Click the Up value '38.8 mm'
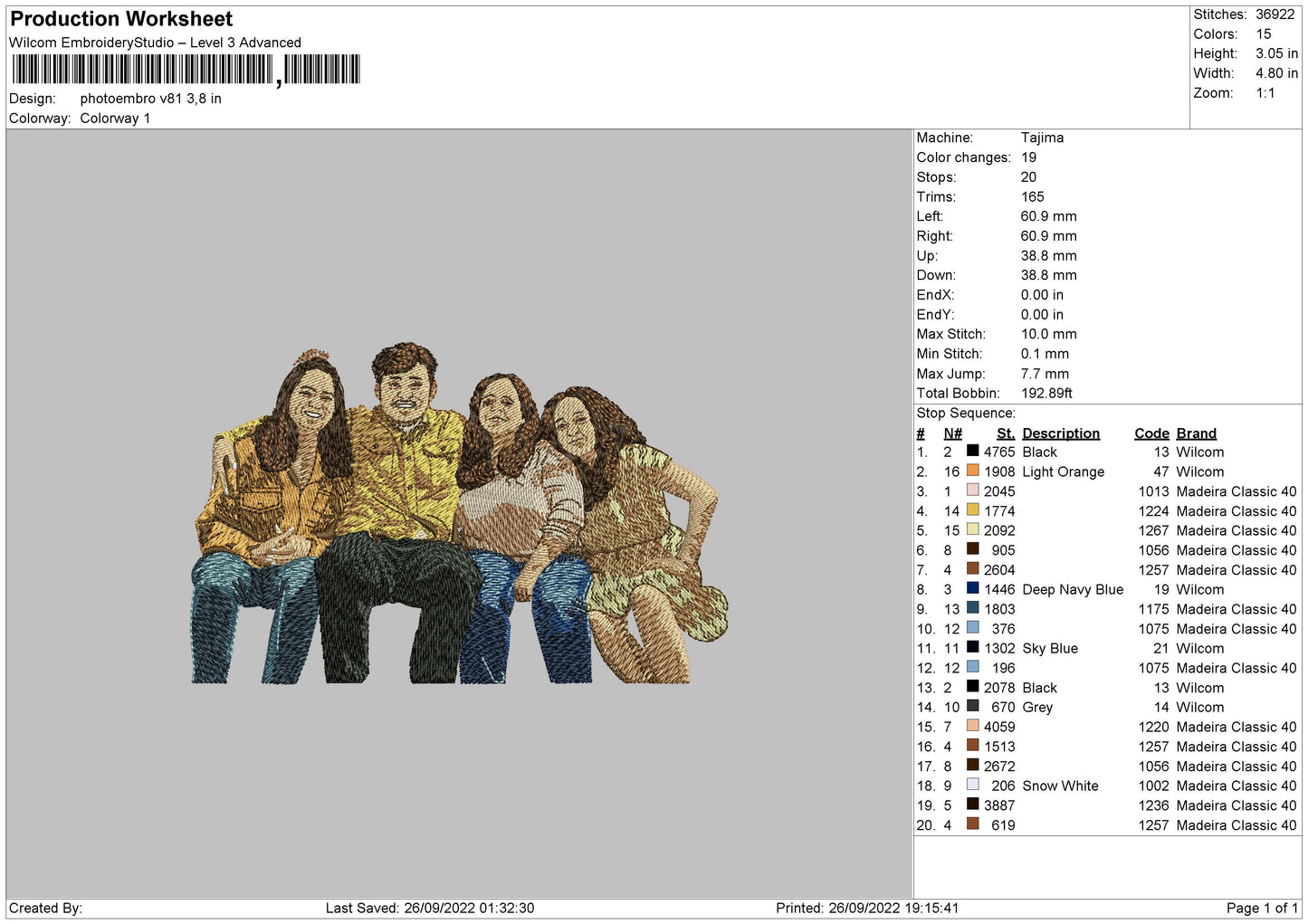1308x924 pixels. point(1048,256)
